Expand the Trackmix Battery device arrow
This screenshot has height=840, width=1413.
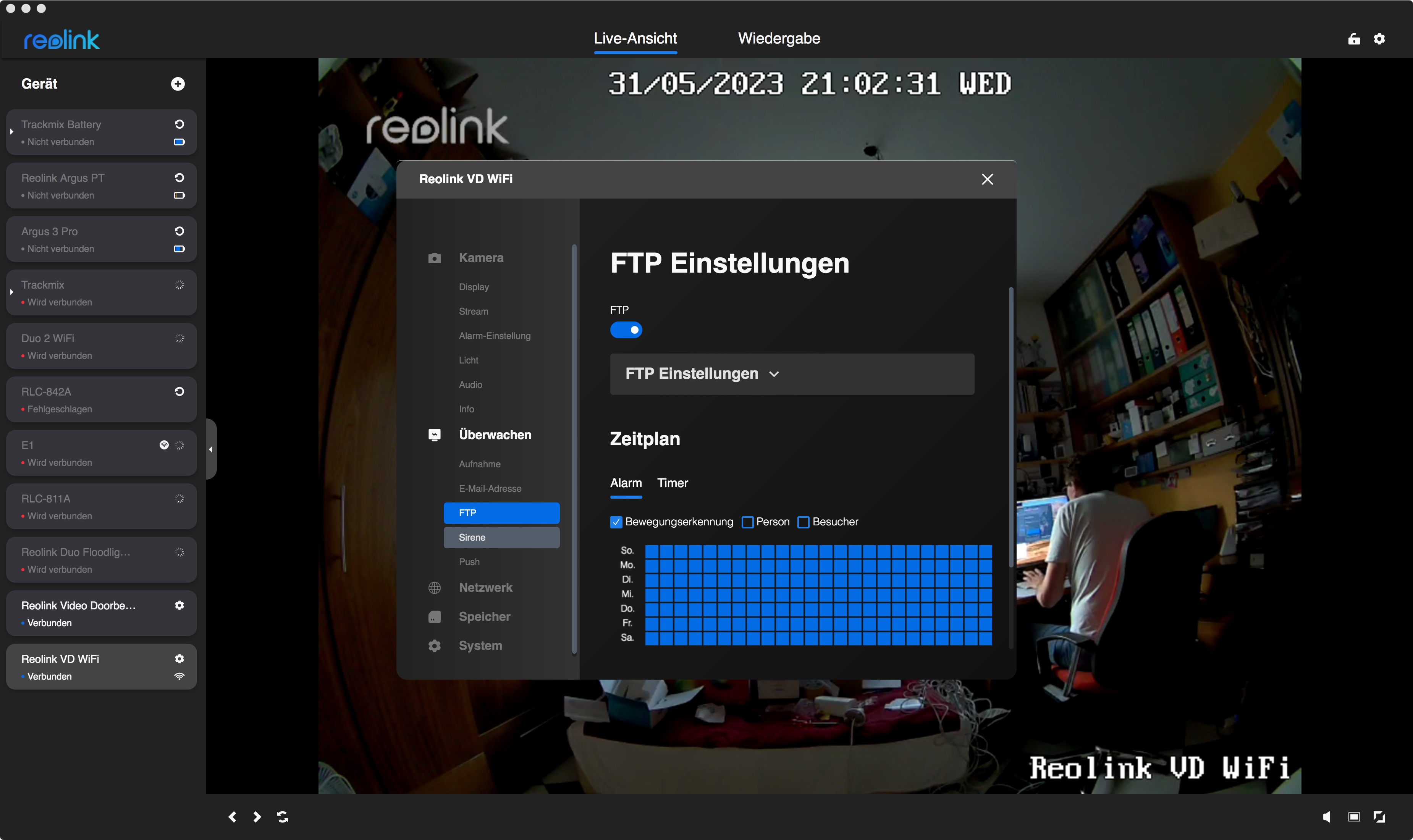11,132
